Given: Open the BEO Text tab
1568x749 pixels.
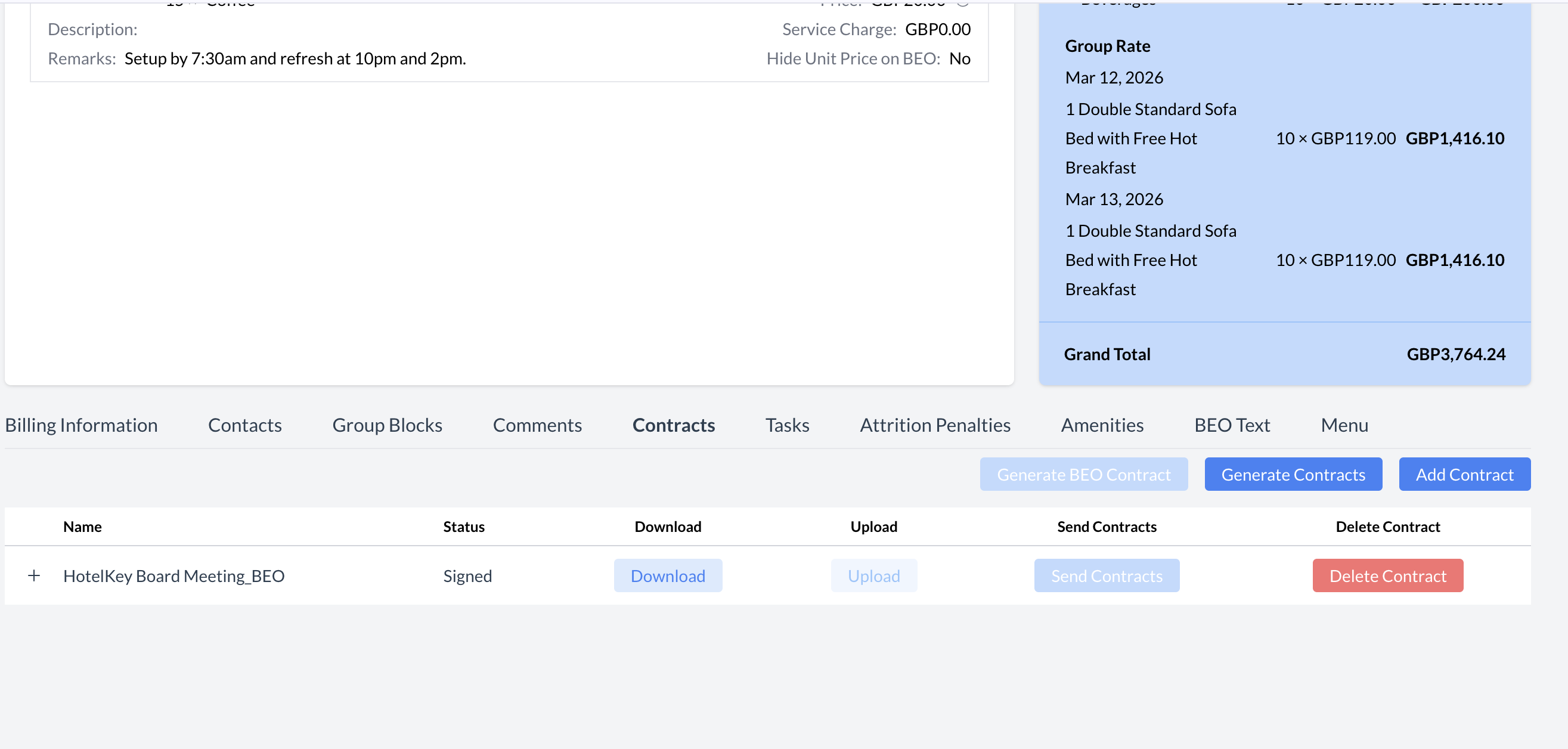Looking at the screenshot, I should [1232, 425].
